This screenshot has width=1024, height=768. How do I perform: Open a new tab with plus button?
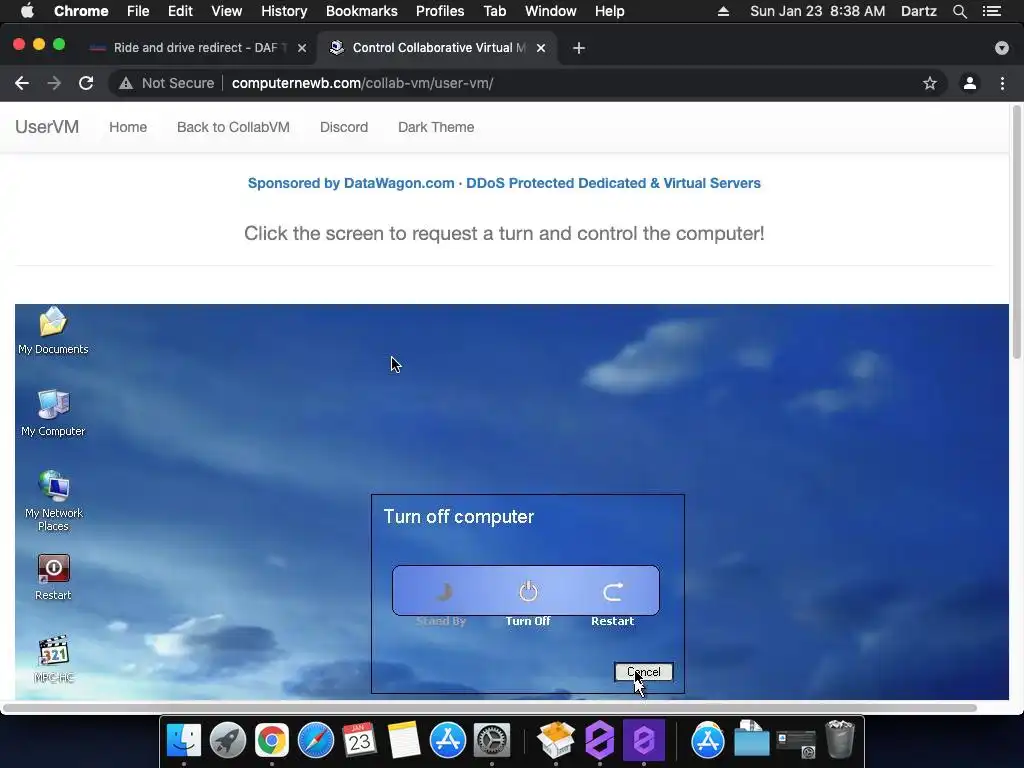[x=579, y=48]
